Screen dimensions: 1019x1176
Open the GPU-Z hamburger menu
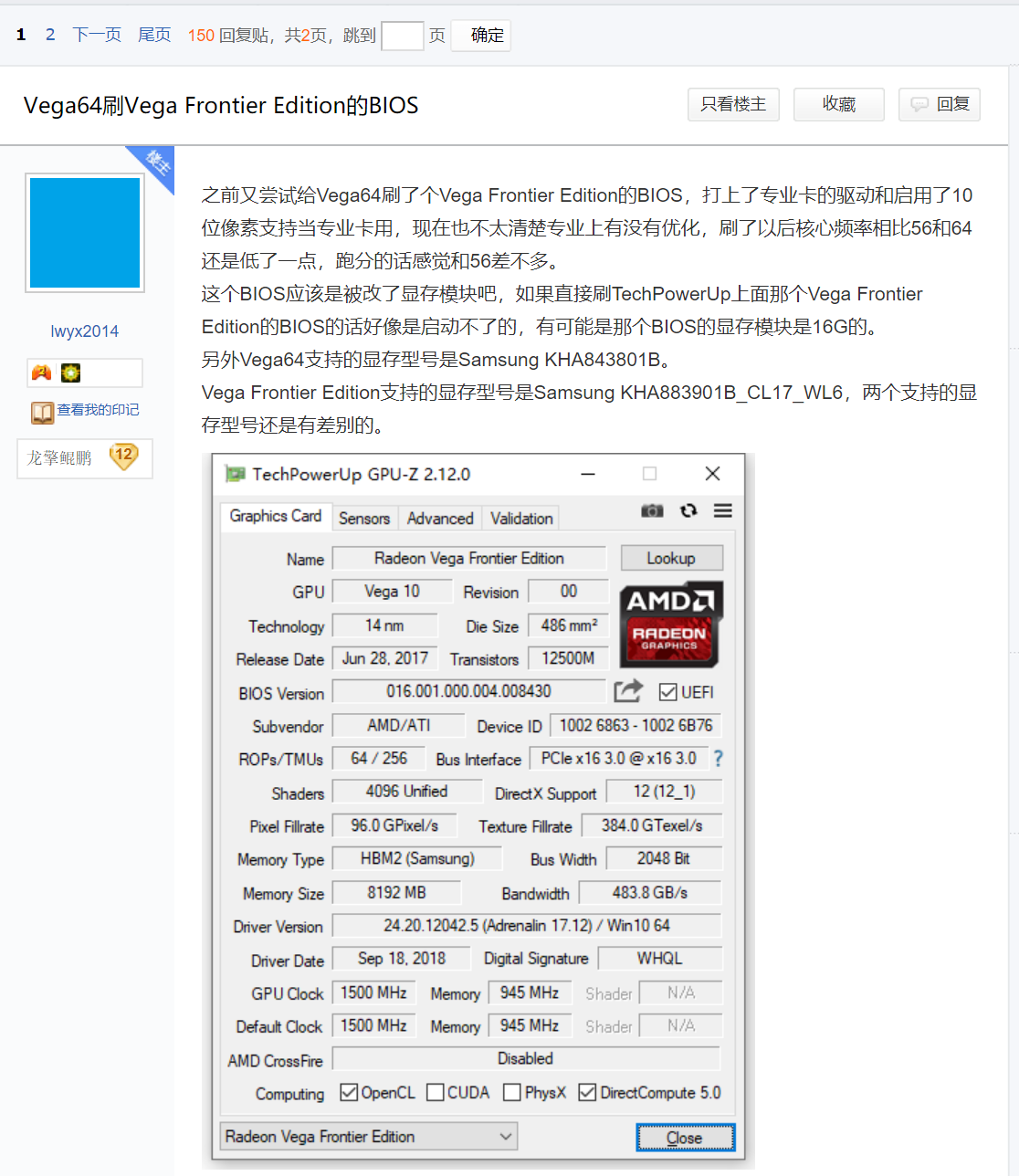pos(723,510)
